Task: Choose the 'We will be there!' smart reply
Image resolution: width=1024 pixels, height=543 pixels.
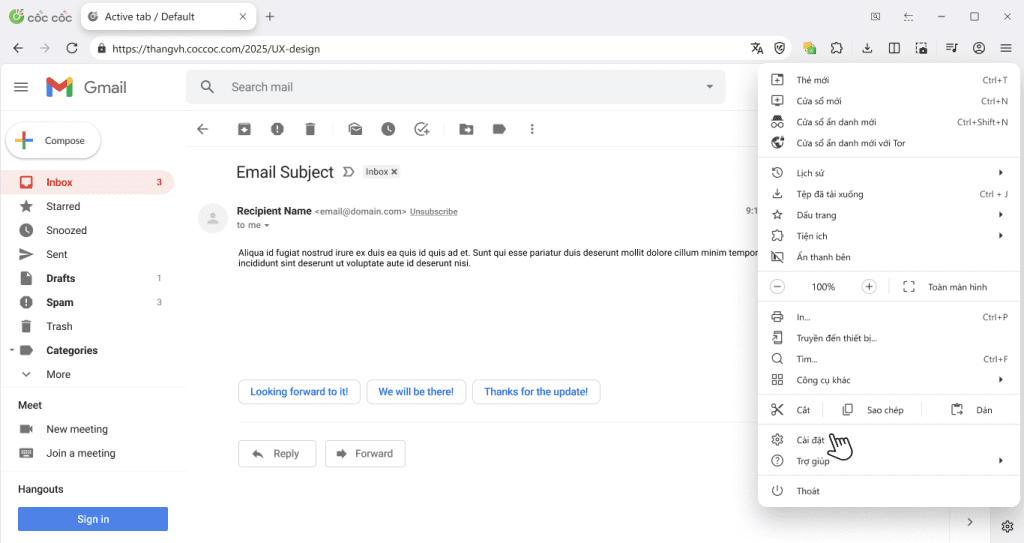Action: [416, 392]
